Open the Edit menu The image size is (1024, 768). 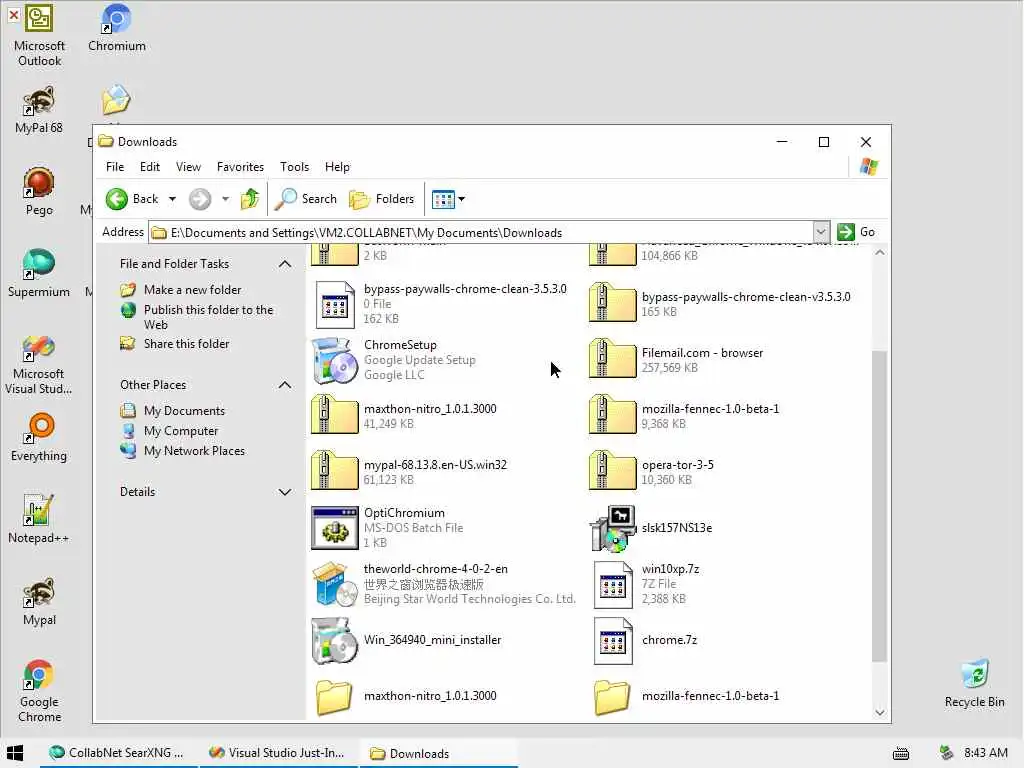(x=150, y=167)
